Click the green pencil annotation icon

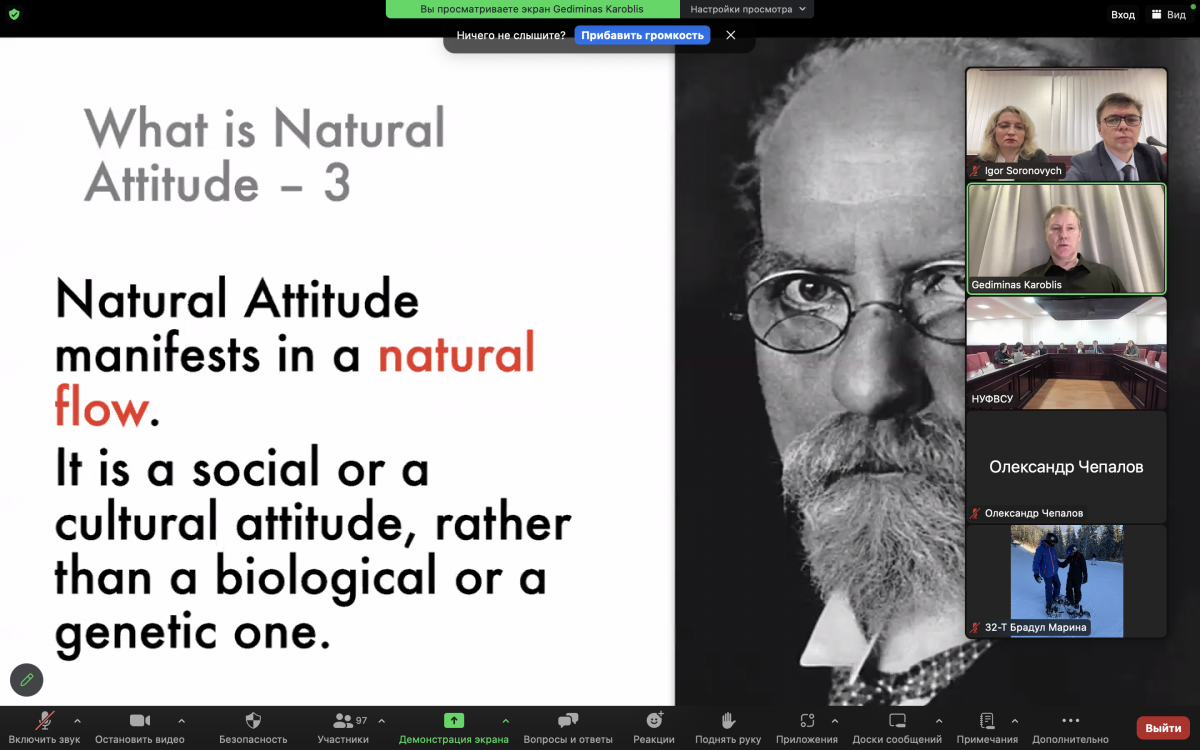coord(26,679)
